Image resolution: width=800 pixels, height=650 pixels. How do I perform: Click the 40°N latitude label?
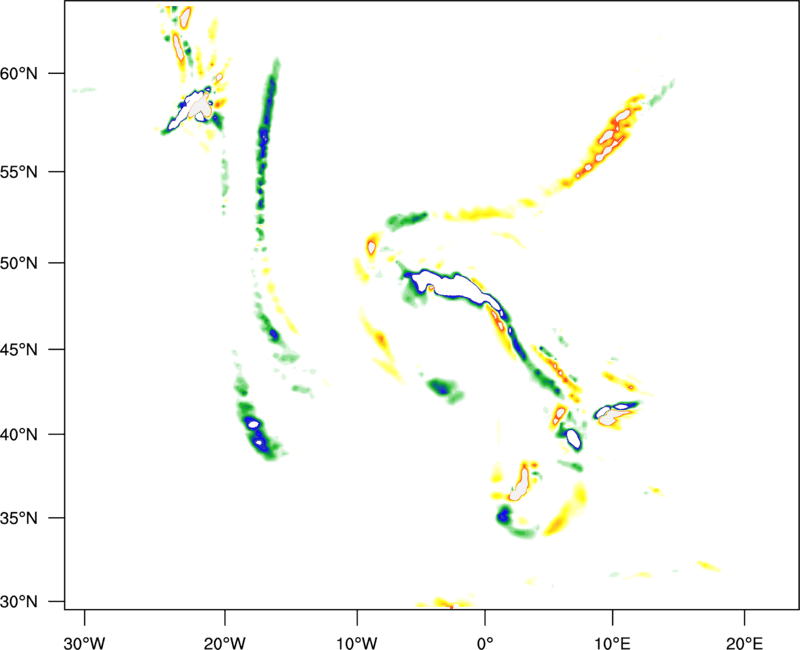coord(19,435)
